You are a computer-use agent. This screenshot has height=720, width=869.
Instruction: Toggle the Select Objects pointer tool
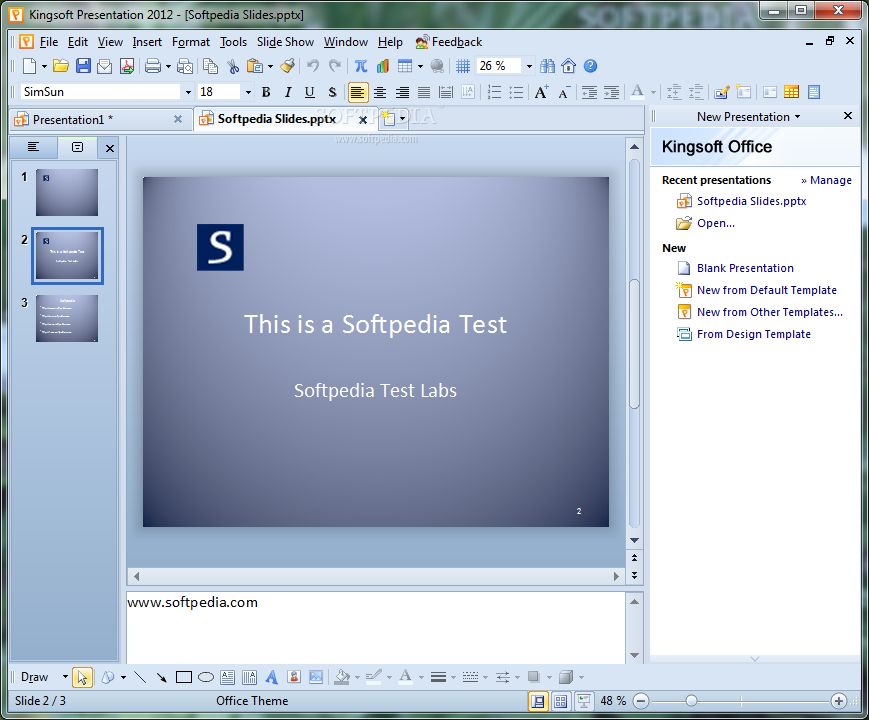82,677
